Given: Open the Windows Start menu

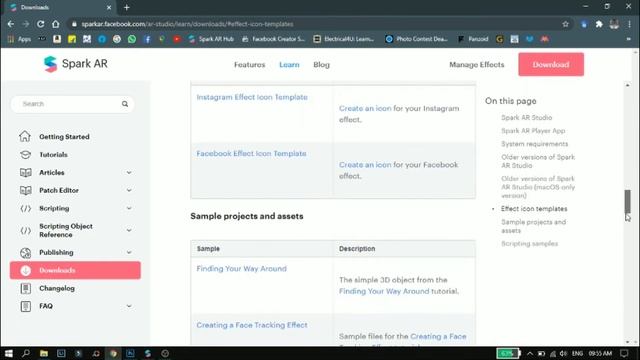Looking at the screenshot, I should click(x=9, y=353).
